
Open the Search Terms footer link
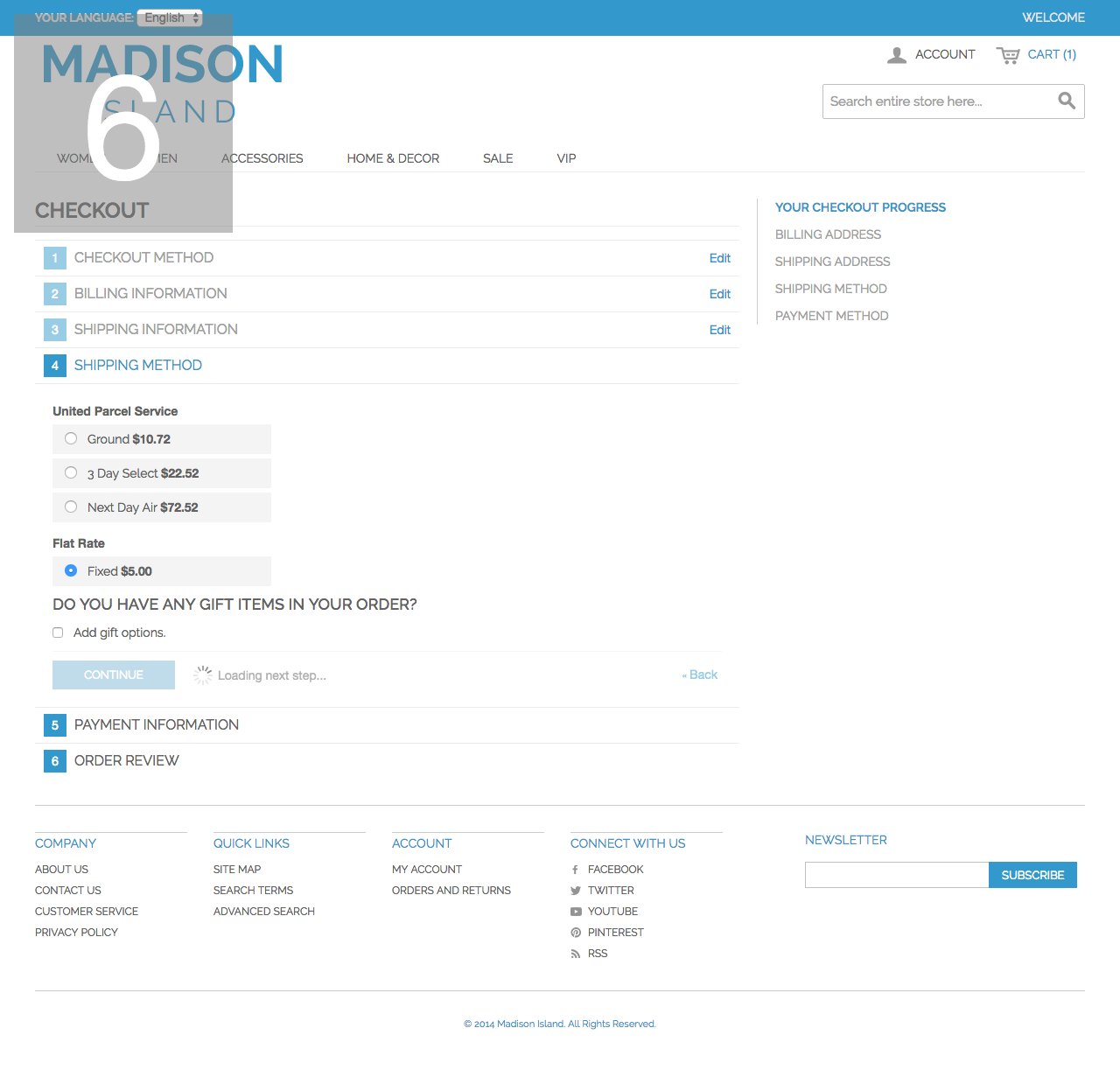point(253,891)
